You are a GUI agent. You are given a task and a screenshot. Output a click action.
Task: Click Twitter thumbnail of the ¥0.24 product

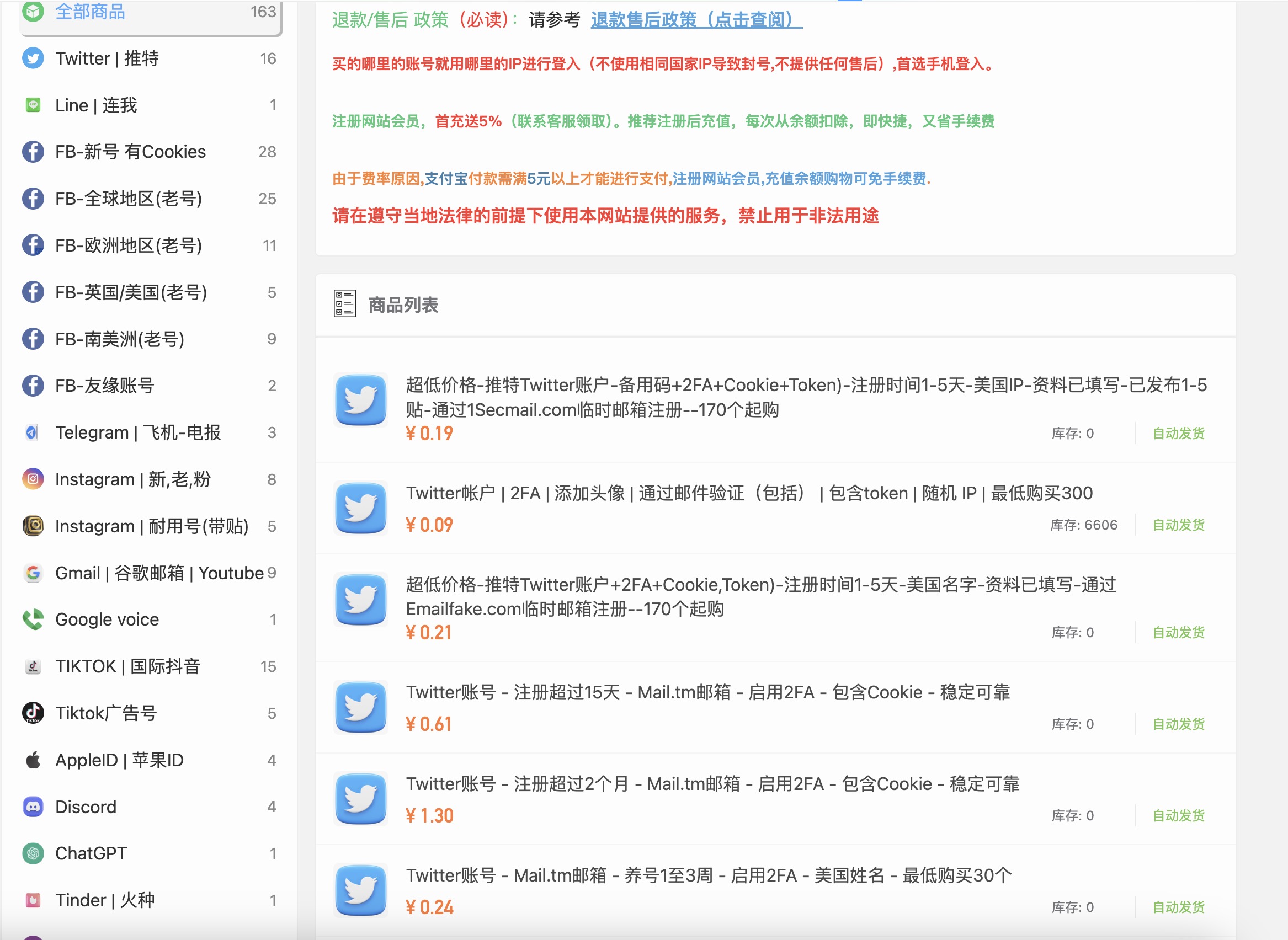pyautogui.click(x=361, y=890)
